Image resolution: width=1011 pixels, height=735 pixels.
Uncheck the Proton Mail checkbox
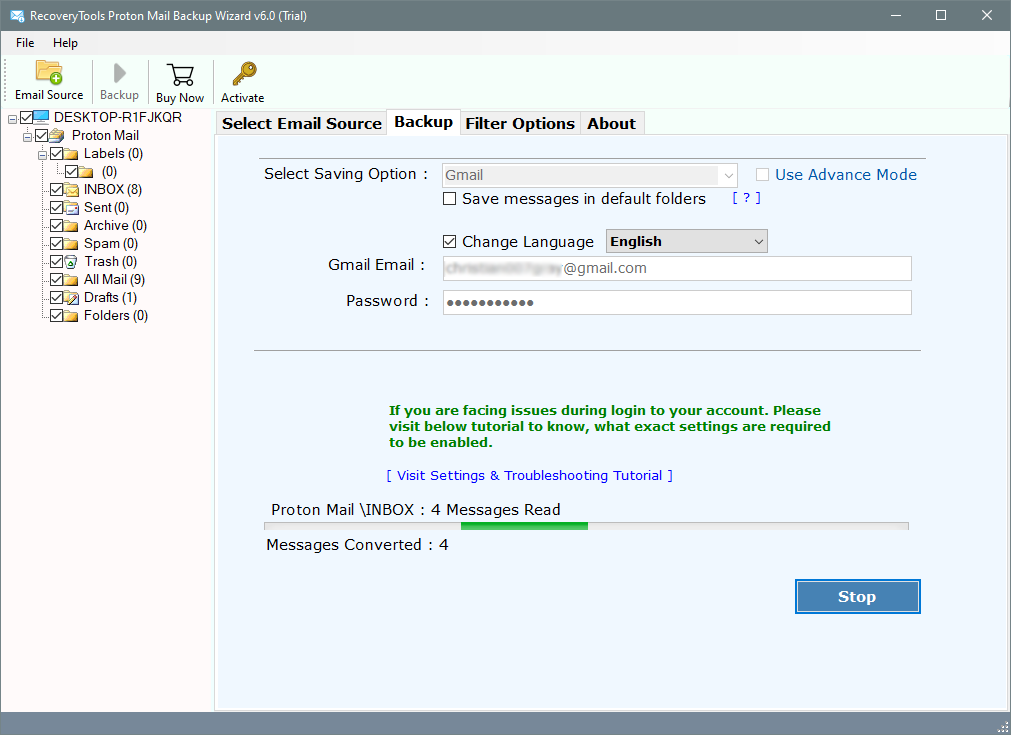tap(42, 135)
